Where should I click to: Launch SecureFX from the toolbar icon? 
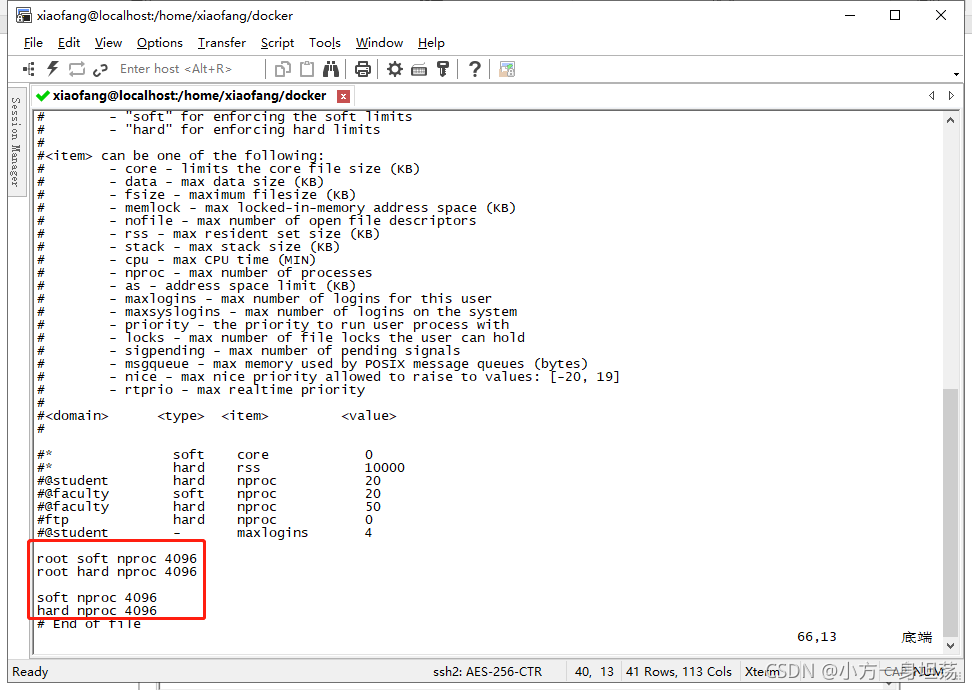[x=507, y=69]
